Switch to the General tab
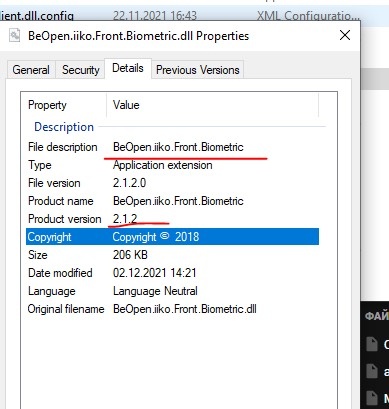 click(31, 70)
